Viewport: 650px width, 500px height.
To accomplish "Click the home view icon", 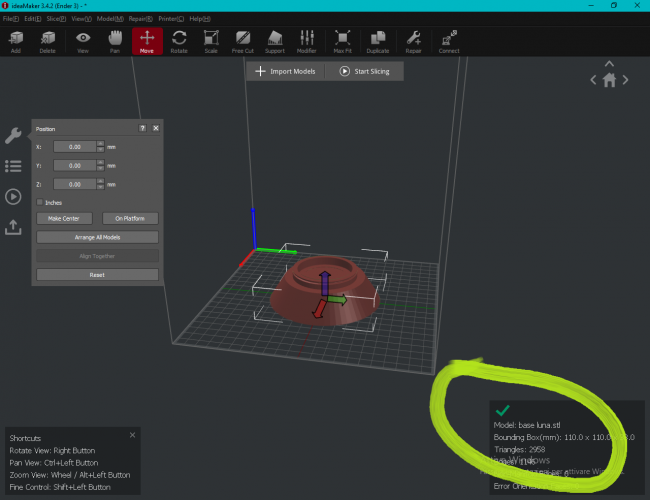I will pos(609,80).
